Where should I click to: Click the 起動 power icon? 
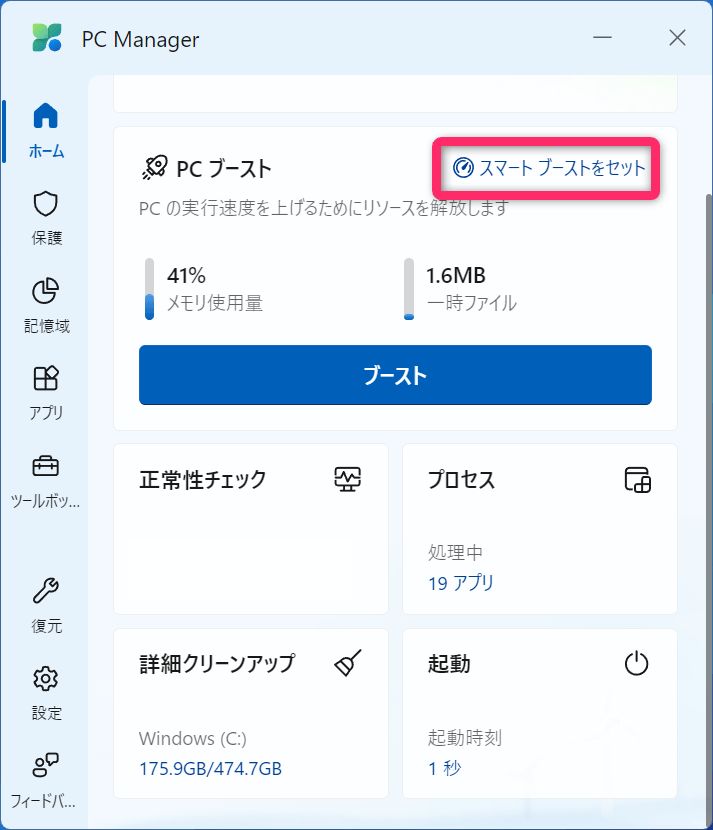(637, 663)
